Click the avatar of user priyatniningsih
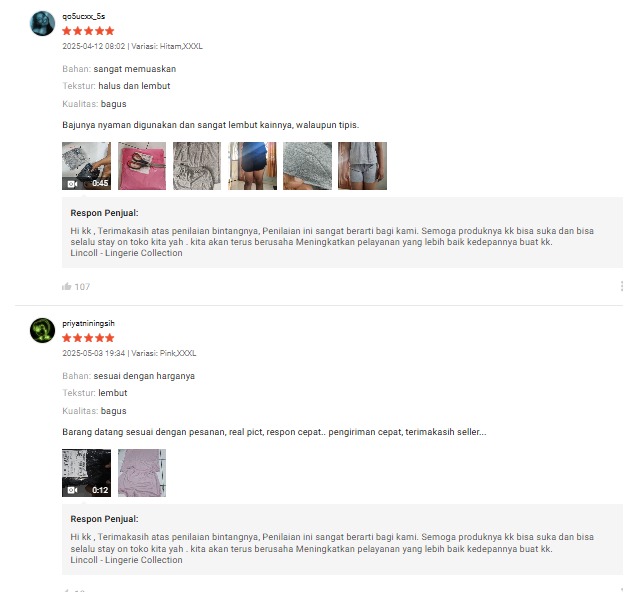The width and height of the screenshot is (637, 592). 42,330
